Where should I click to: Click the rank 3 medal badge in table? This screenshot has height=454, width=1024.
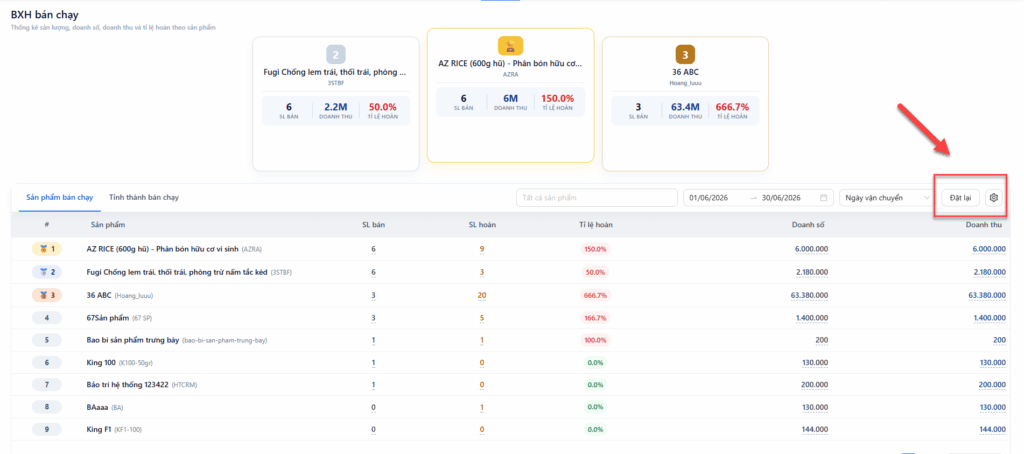(x=46, y=295)
